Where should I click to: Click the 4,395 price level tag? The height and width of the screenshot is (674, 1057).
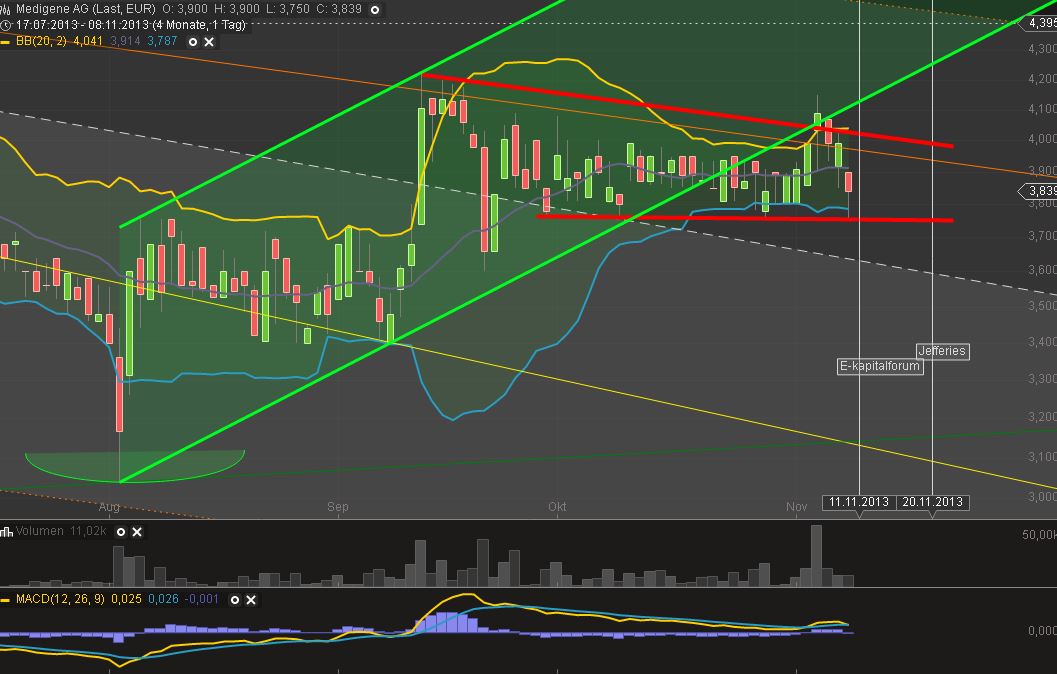1039,24
